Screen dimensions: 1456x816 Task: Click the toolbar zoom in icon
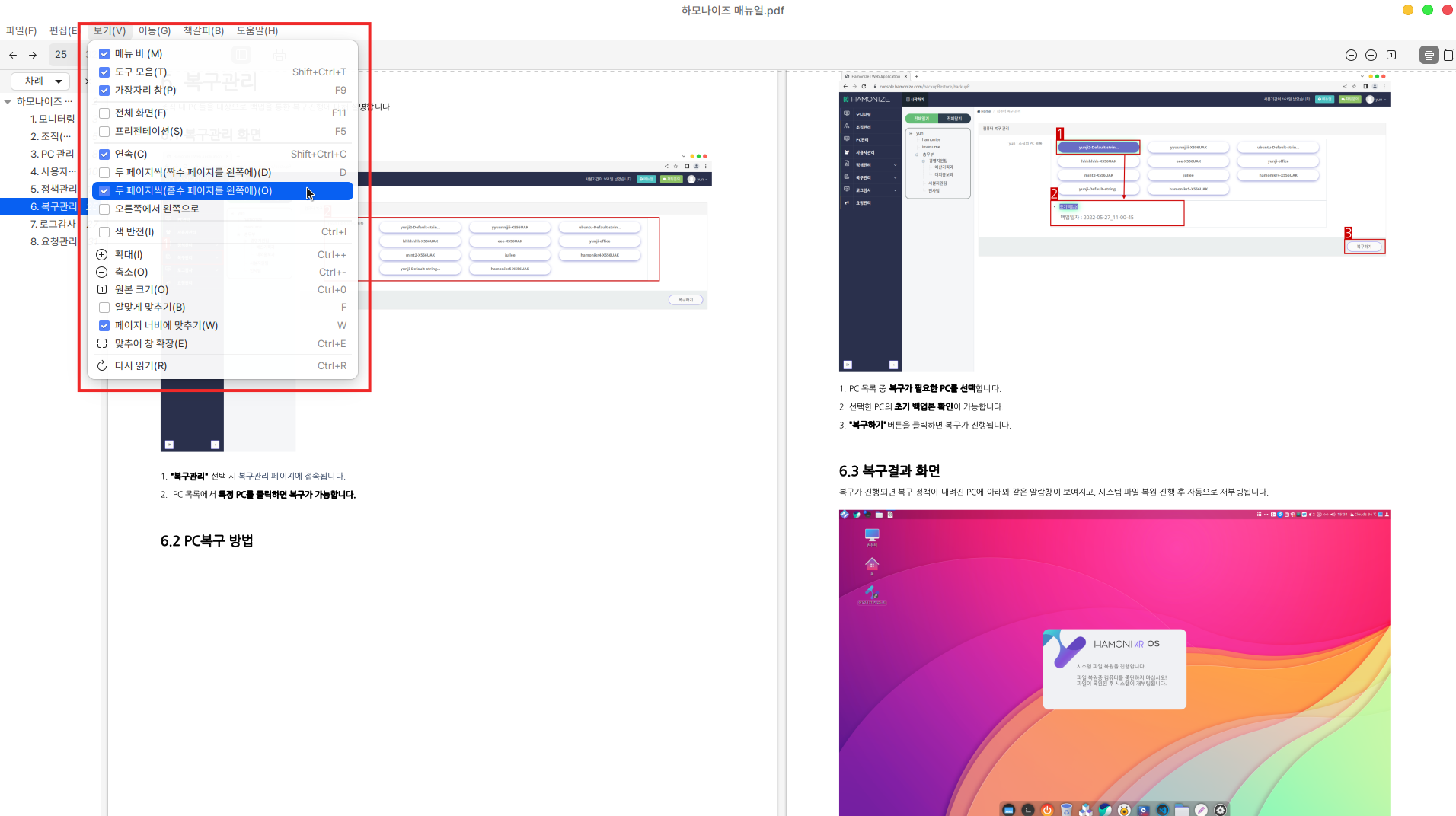(x=1371, y=55)
